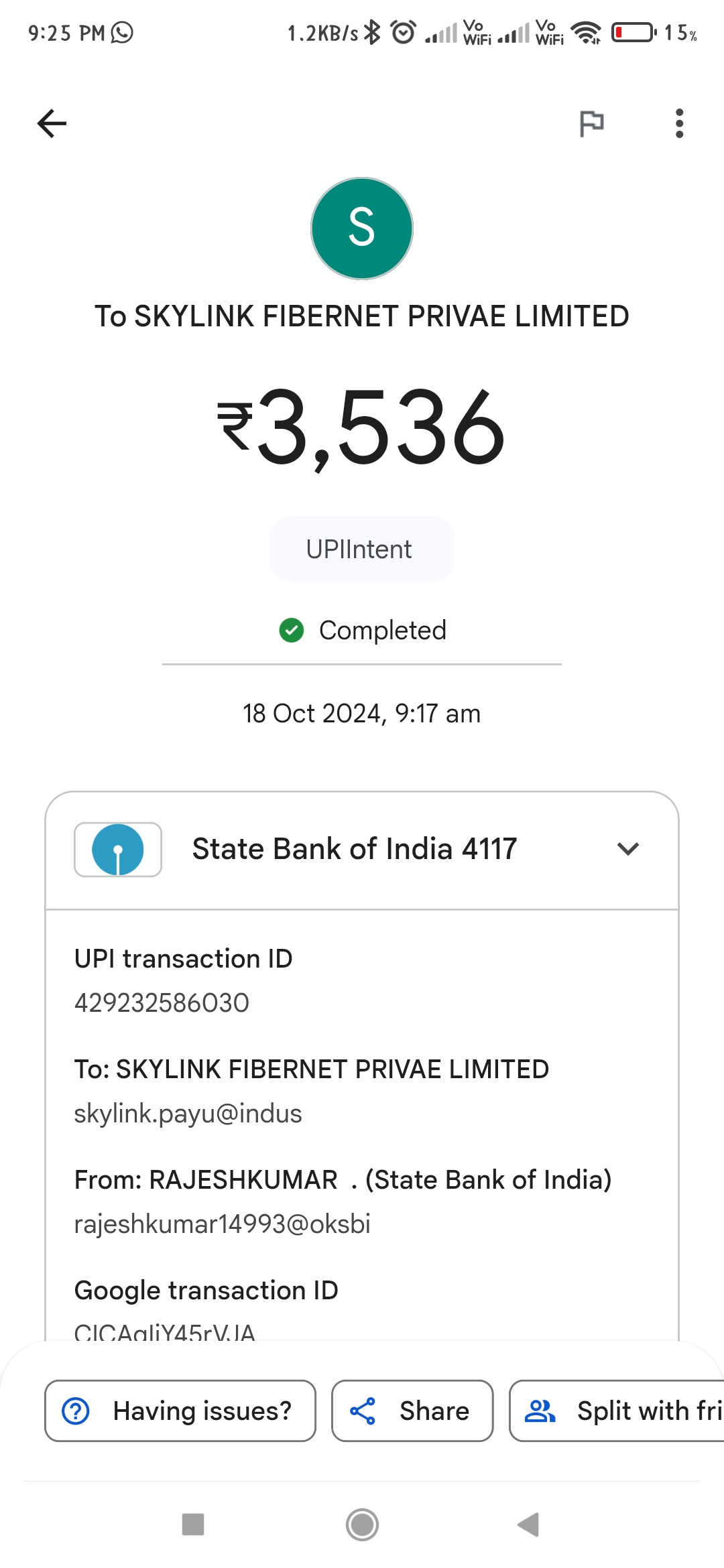Tap the green Completed checkmark icon
Image resolution: width=724 pixels, height=1568 pixels.
(292, 630)
